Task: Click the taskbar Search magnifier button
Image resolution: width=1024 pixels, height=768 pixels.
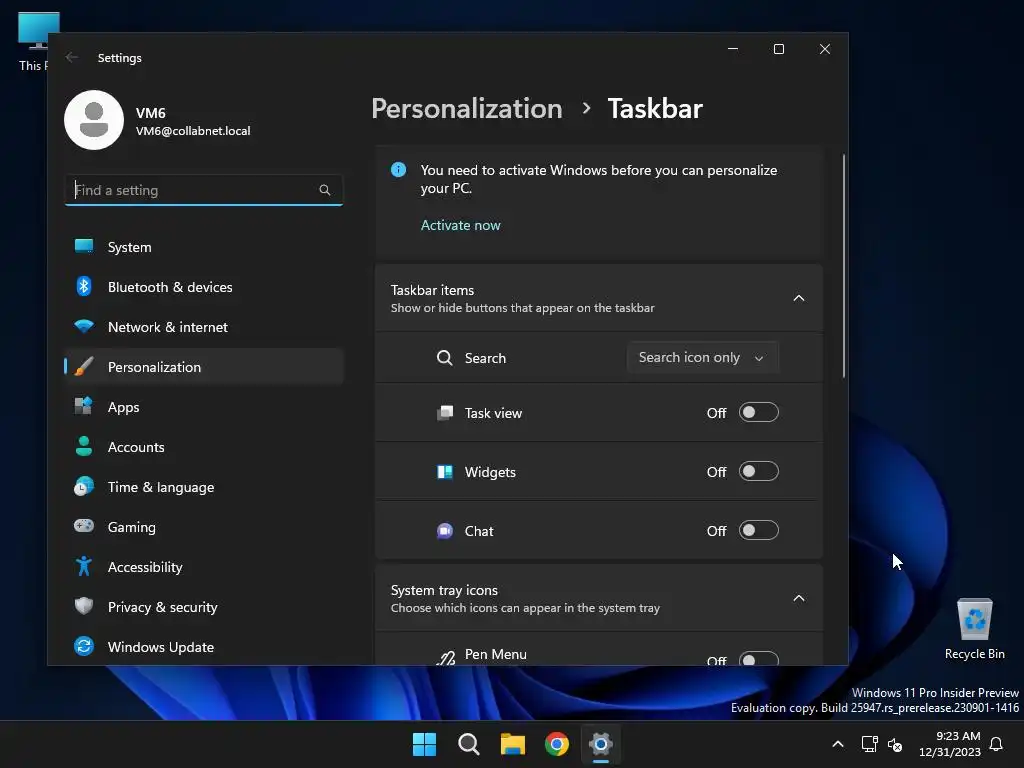Action: point(468,744)
